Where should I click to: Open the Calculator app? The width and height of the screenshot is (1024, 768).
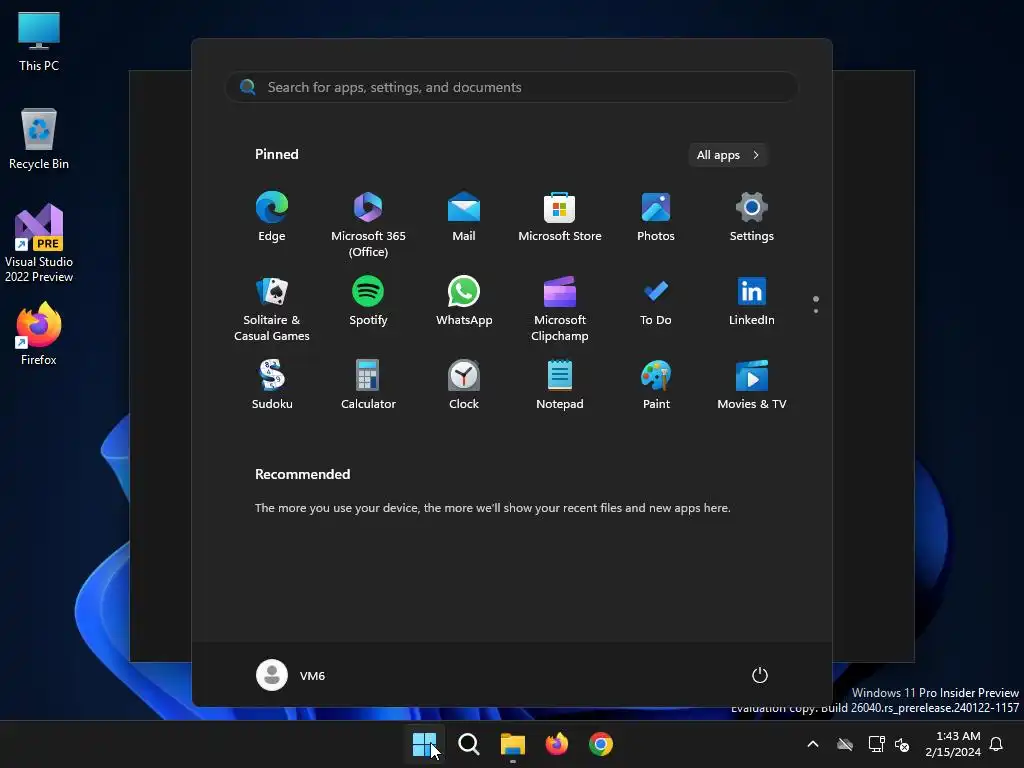368,385
